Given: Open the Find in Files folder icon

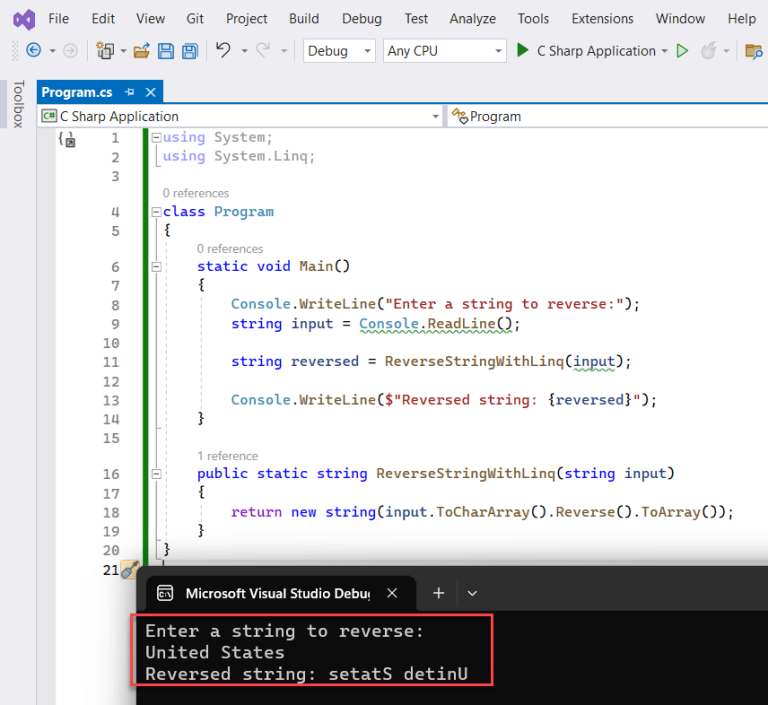Looking at the screenshot, I should coord(753,51).
